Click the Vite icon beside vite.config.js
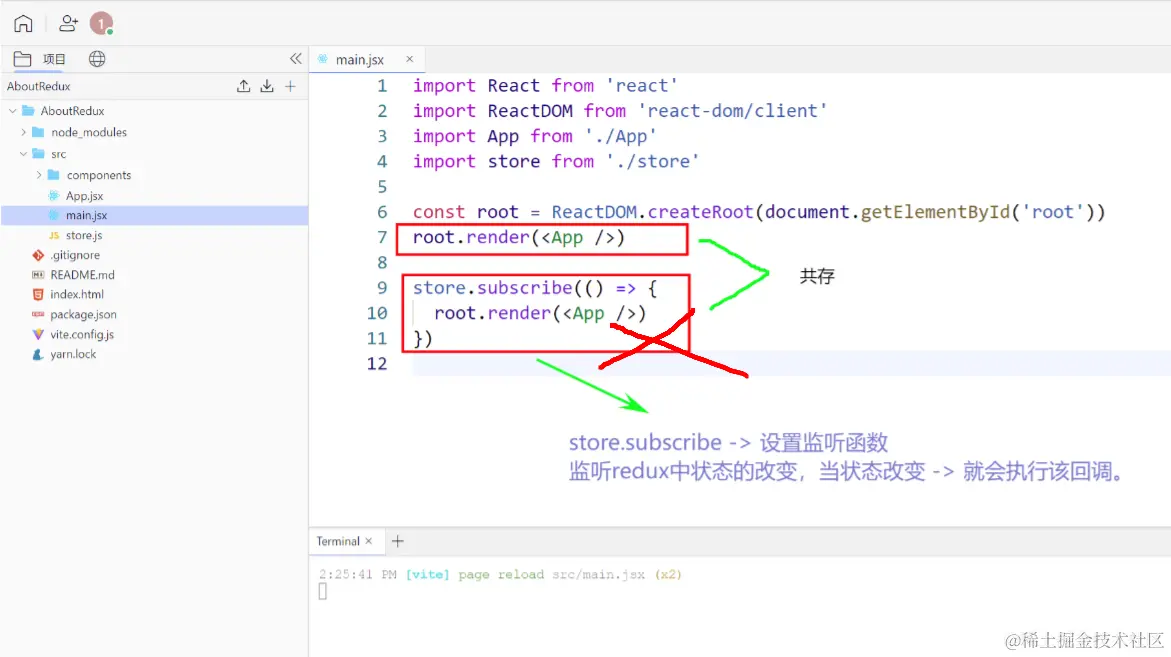 click(x=38, y=334)
